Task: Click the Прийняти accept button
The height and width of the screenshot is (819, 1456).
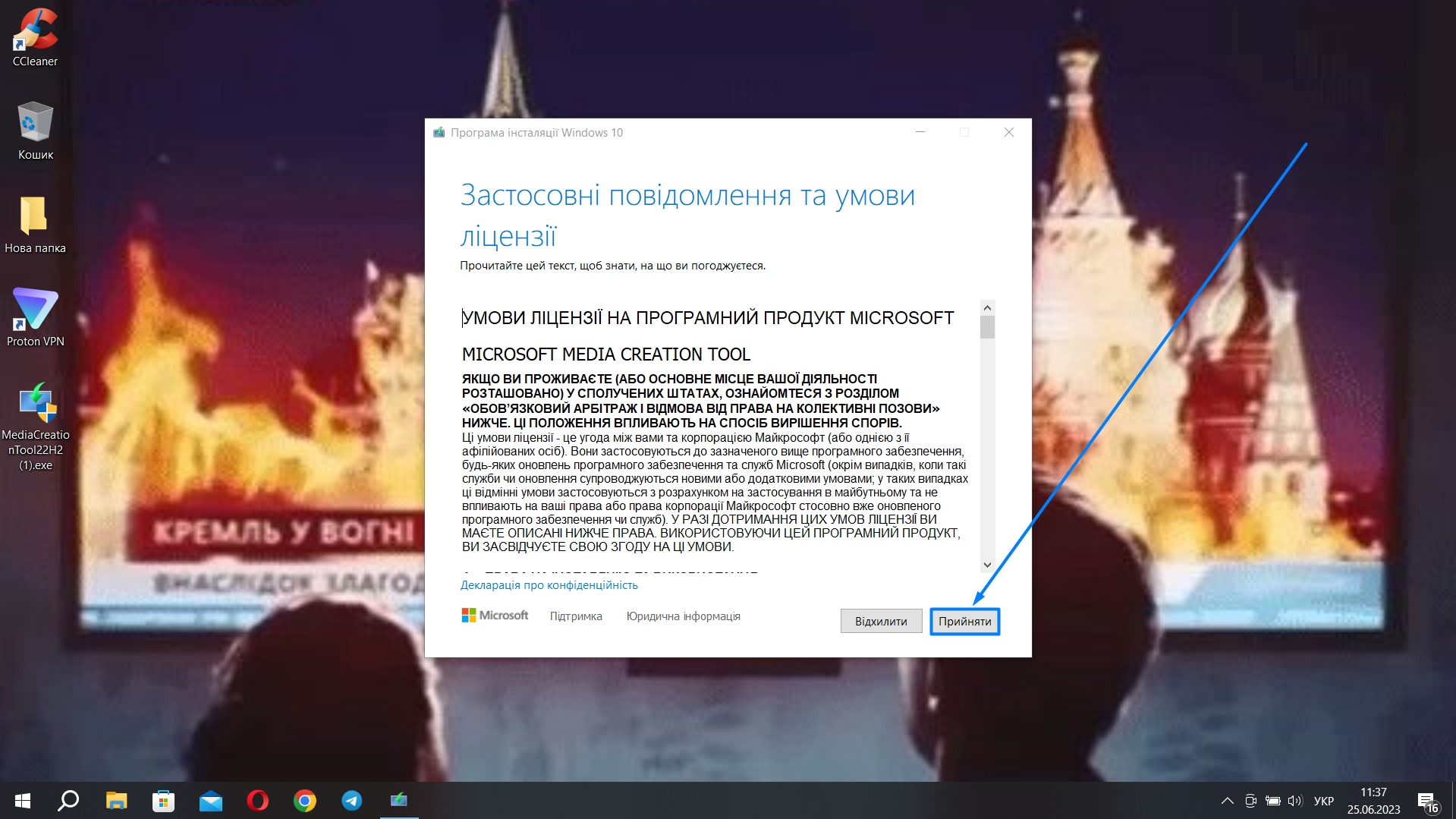Action: pos(964,621)
